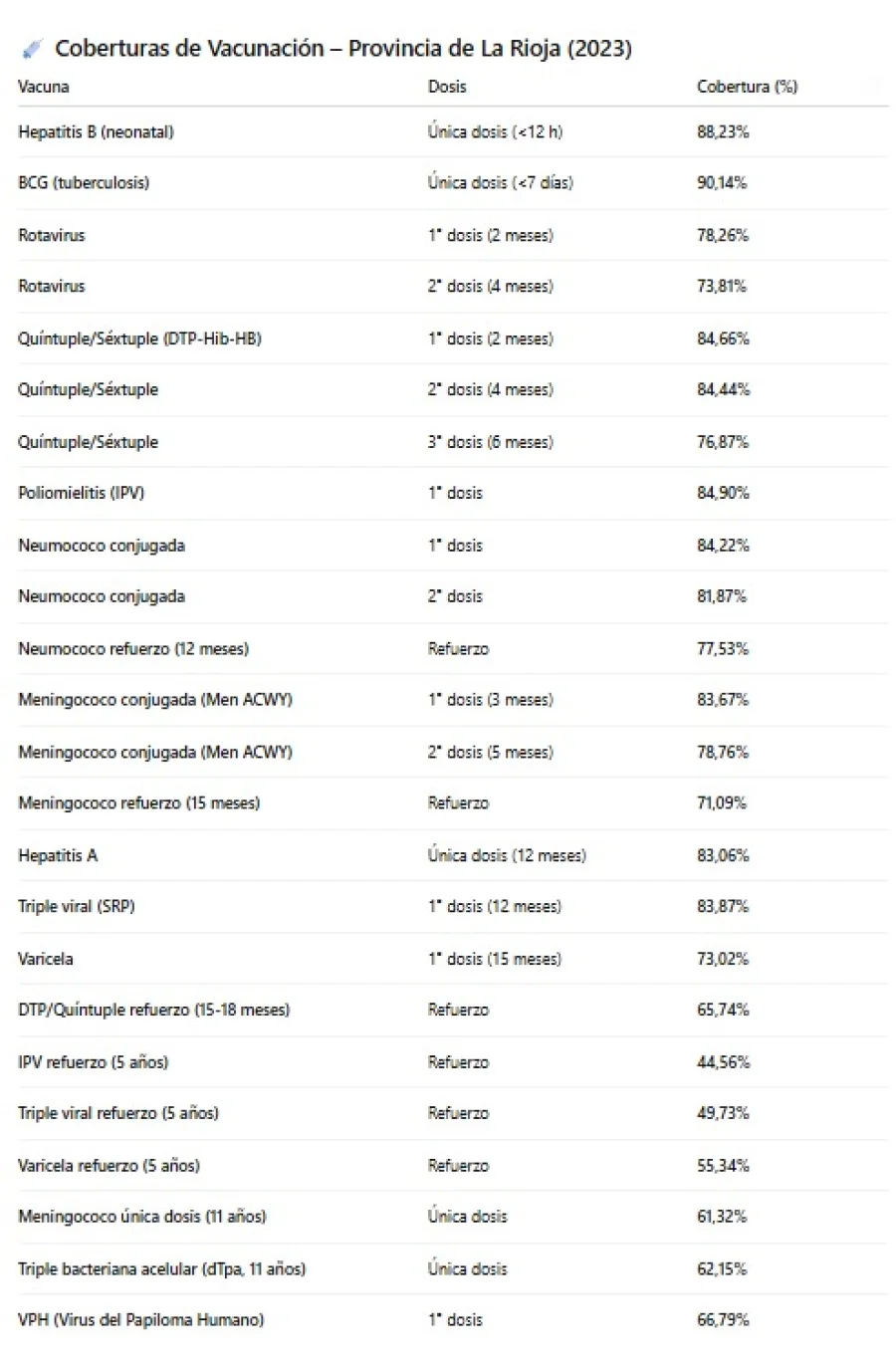This screenshot has height=1362, width=896.
Task: Click the Poliomielitis (IPV) vaccine name
Action: 81,493
